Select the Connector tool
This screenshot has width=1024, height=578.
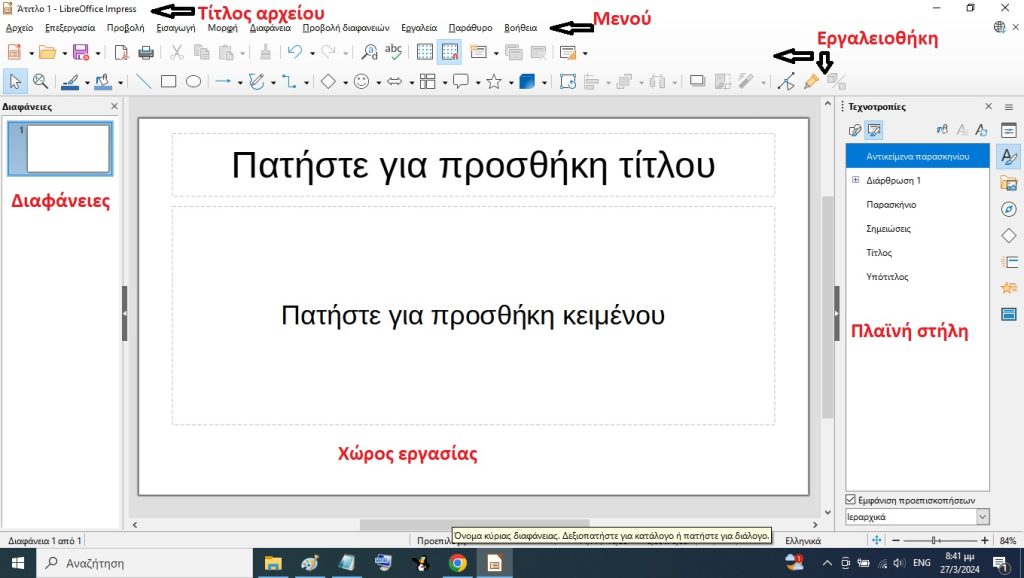(x=289, y=82)
